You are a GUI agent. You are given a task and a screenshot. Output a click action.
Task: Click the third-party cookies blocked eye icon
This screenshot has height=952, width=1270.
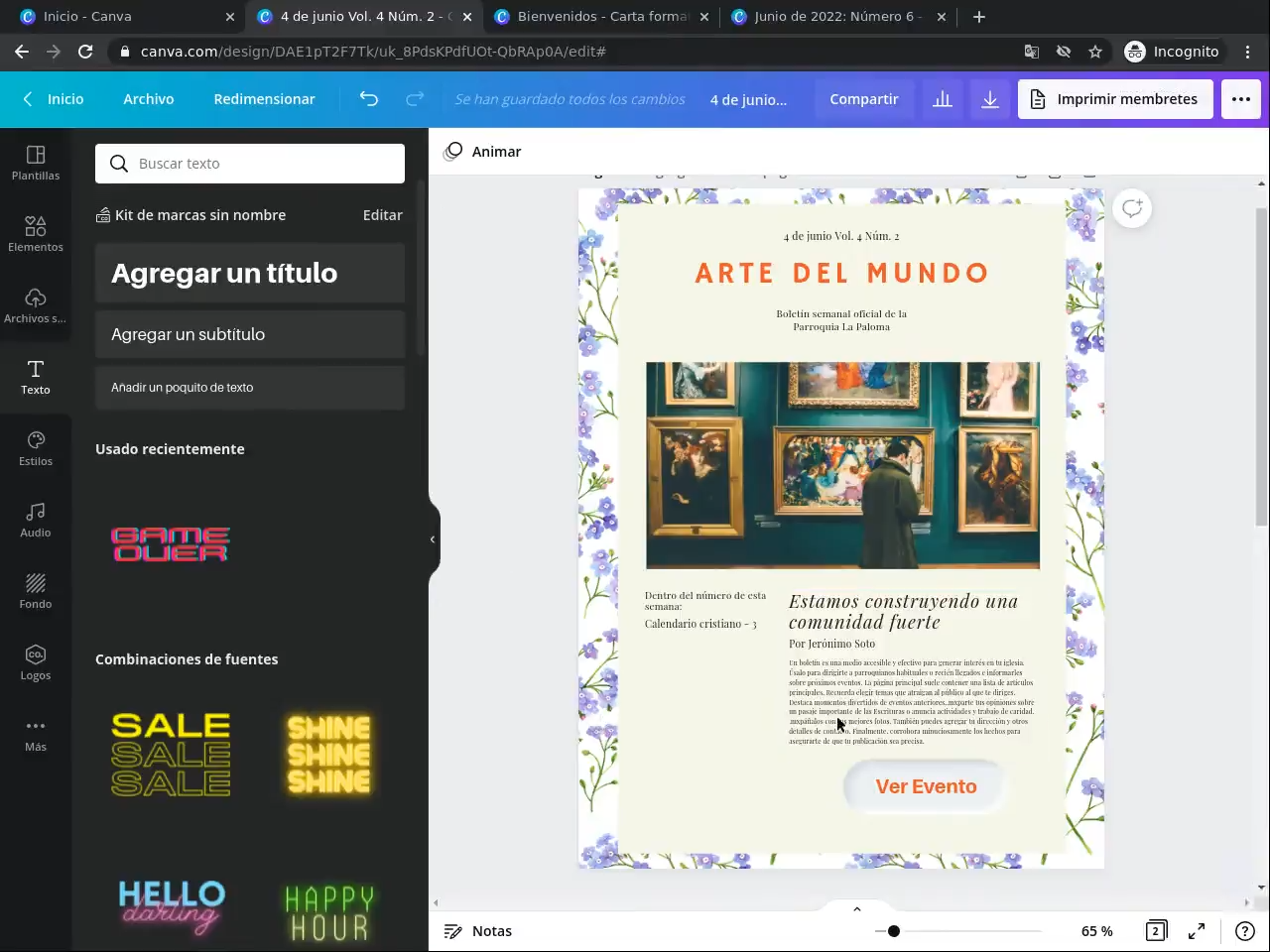(x=1064, y=52)
